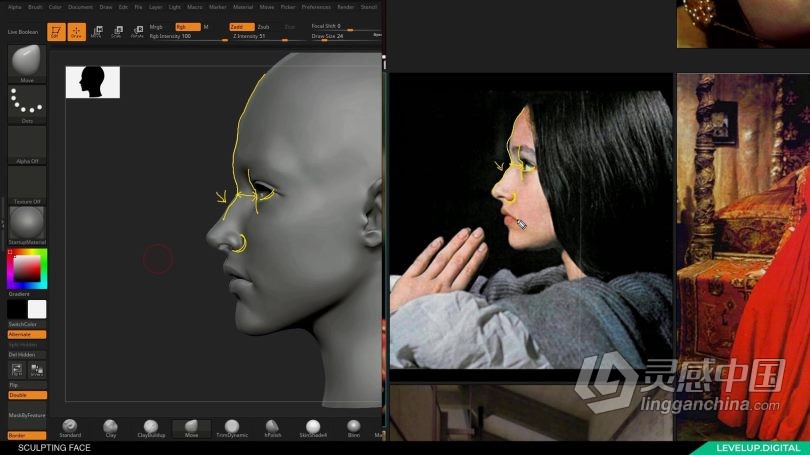Viewport: 810px width, 455px height.
Task: Open the Preferences menu
Action: [x=316, y=7]
